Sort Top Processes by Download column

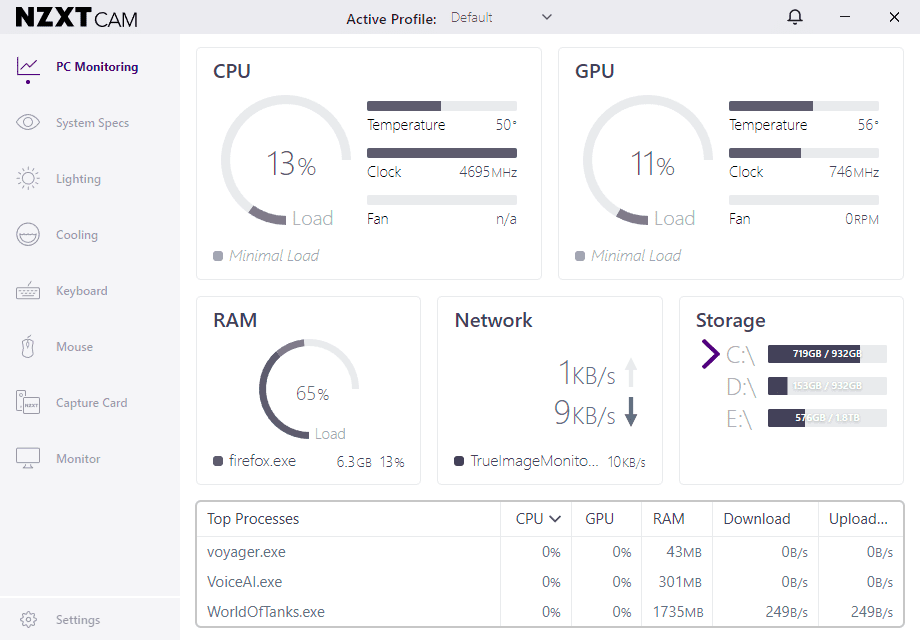point(757,519)
